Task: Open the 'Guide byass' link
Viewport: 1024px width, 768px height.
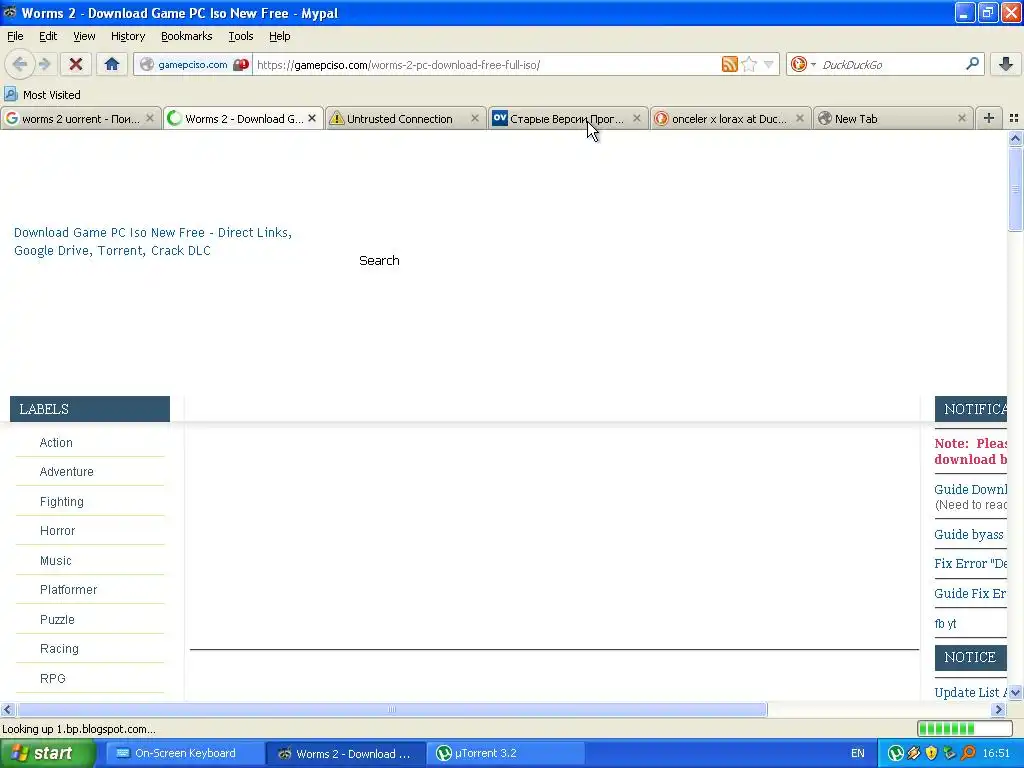Action: click(x=969, y=534)
